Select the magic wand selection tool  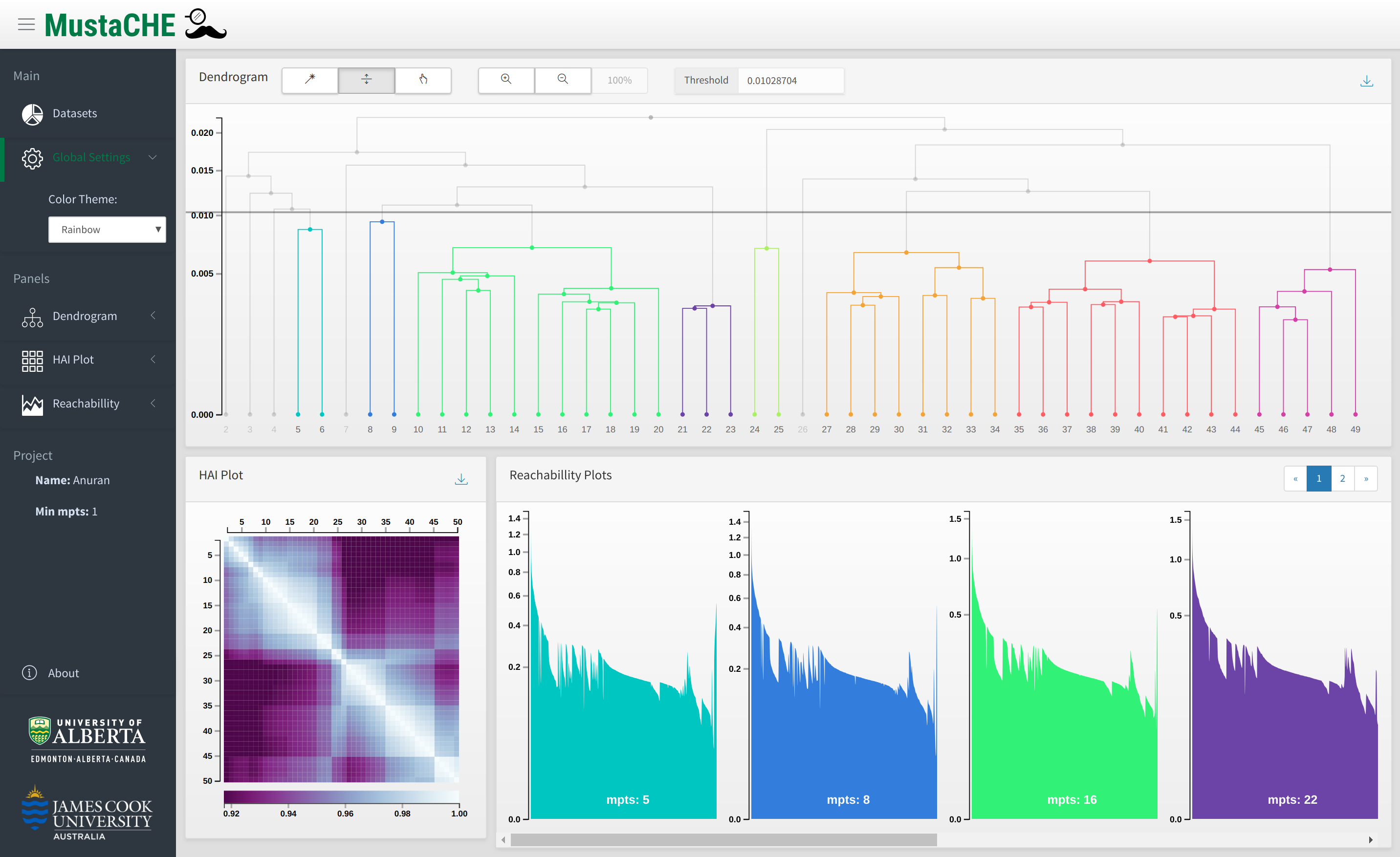click(309, 80)
